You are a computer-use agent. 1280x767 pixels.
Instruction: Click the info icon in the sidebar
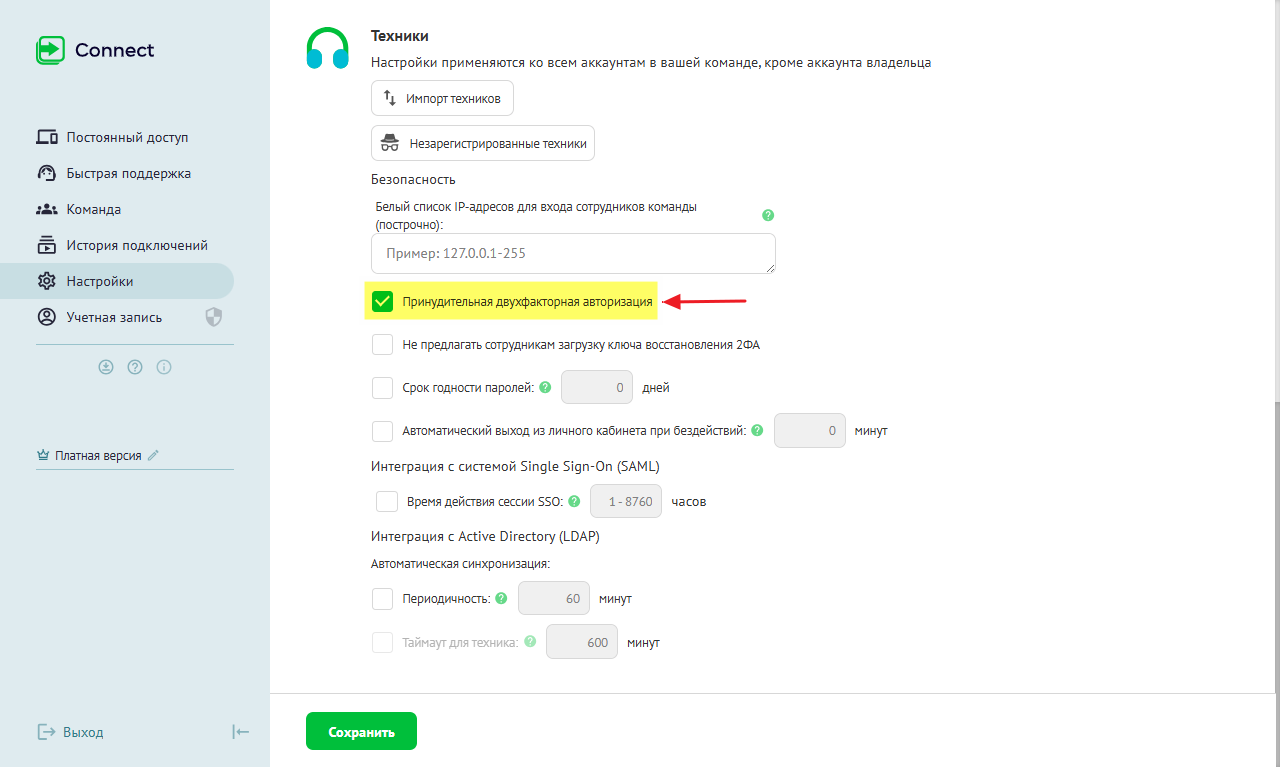coord(164,367)
